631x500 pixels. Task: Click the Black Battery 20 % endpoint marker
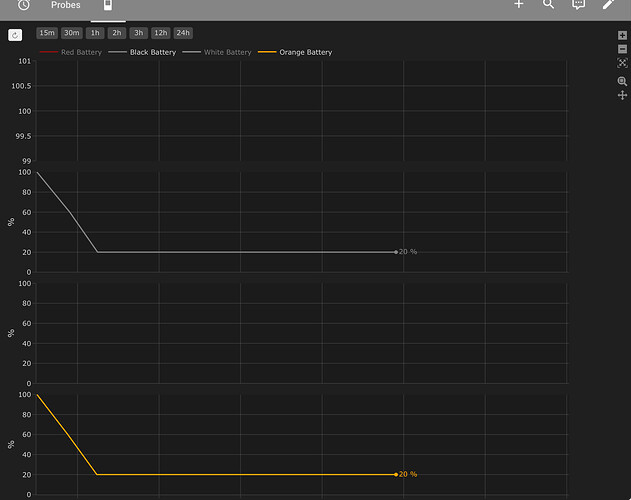click(396, 252)
